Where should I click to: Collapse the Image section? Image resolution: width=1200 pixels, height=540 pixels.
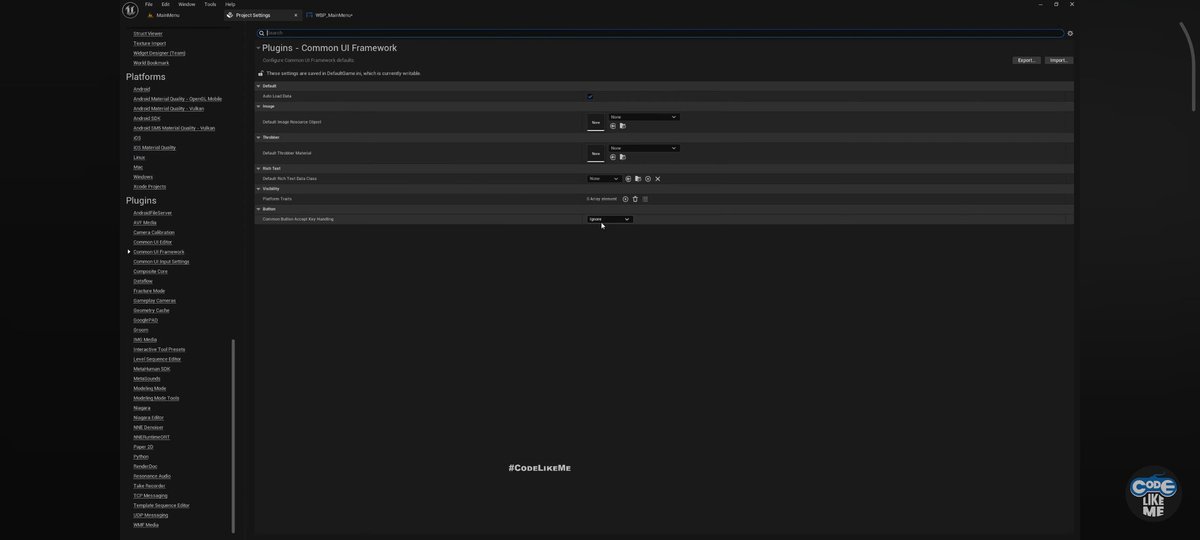pos(259,106)
